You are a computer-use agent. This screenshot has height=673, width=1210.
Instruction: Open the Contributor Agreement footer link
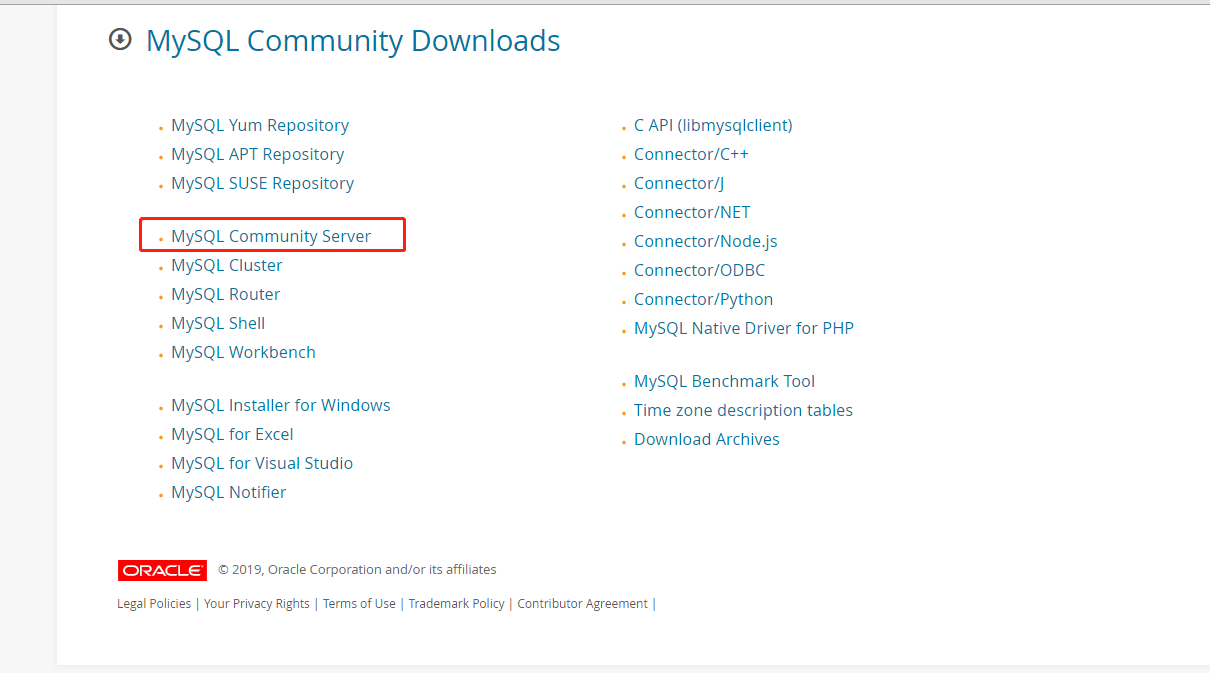(x=582, y=604)
